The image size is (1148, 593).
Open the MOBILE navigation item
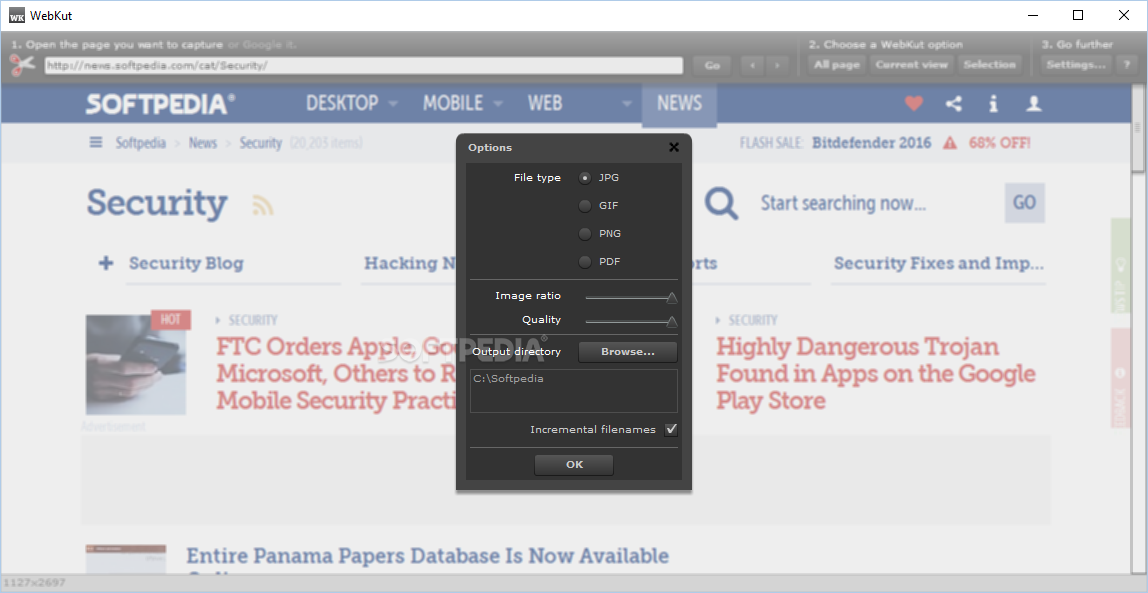[x=452, y=103]
